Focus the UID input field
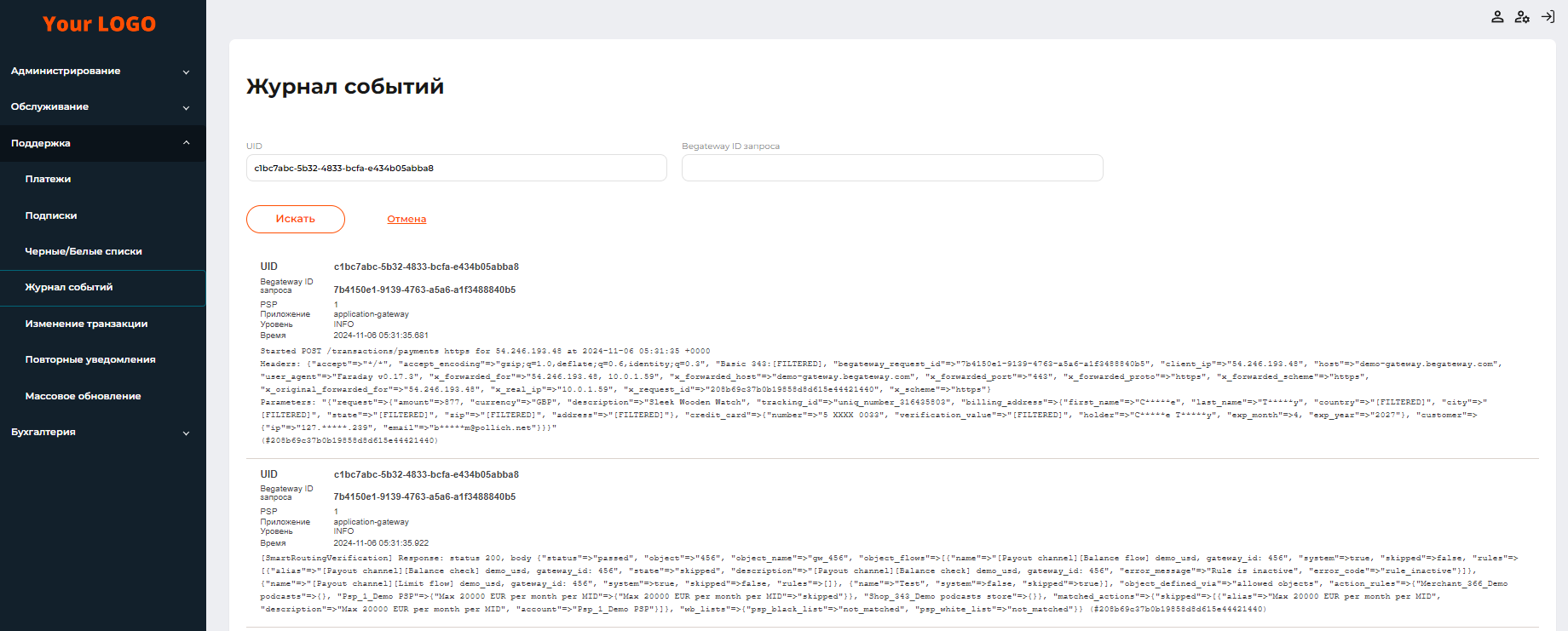Image resolution: width=1568 pixels, height=631 pixels. [x=456, y=169]
